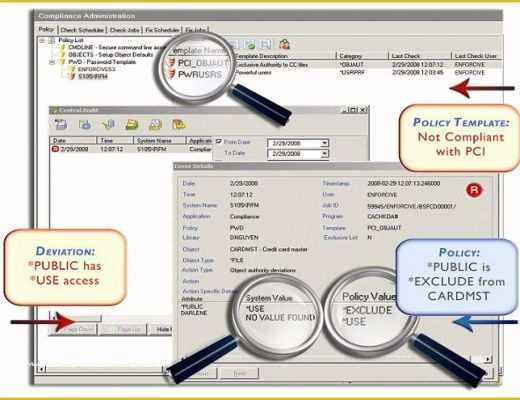Click the Attribute column header

[x=192, y=299]
